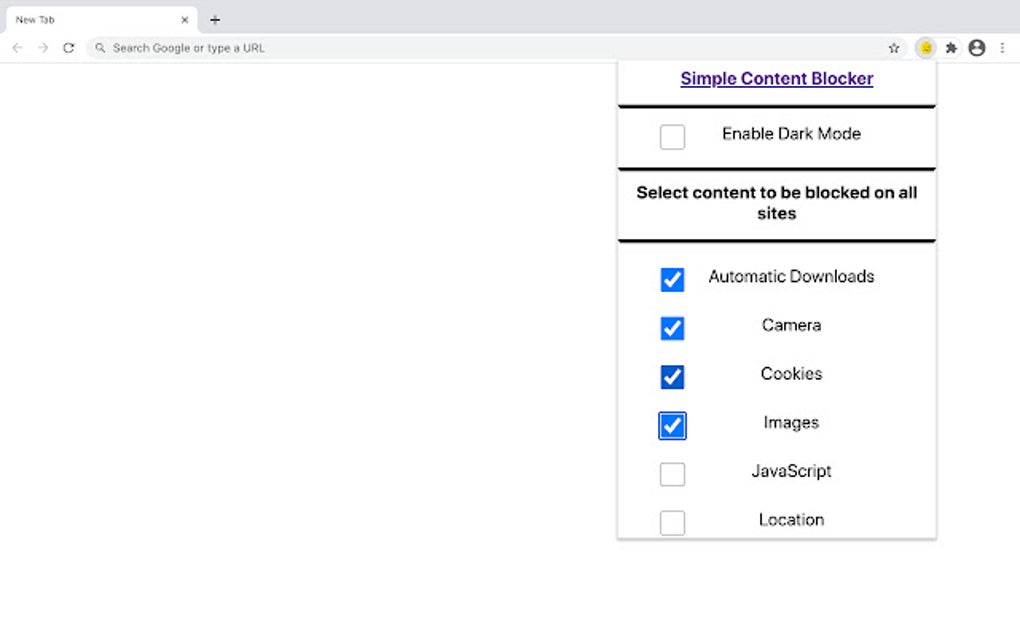Open a new tab with the plus button

pos(215,19)
